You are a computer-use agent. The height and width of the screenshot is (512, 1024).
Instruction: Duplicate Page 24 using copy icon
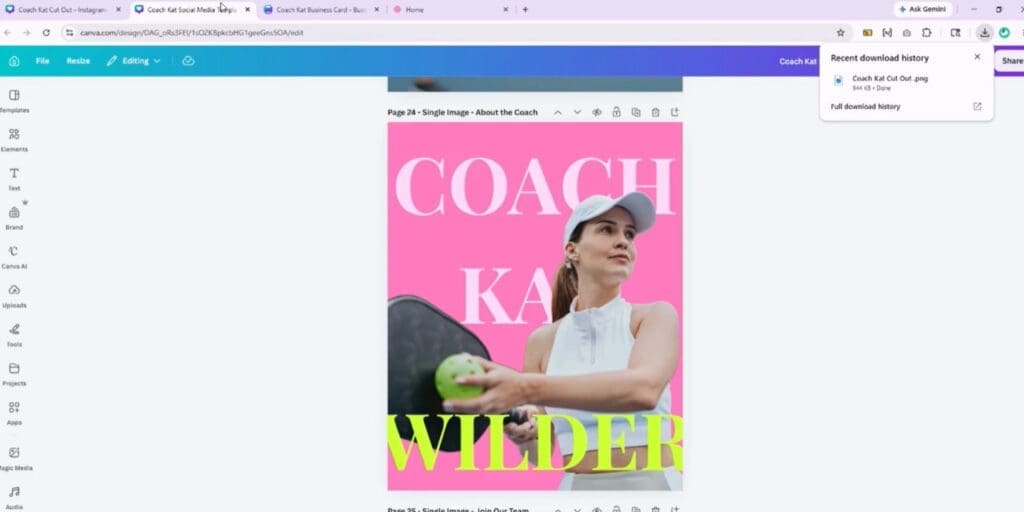click(635, 112)
